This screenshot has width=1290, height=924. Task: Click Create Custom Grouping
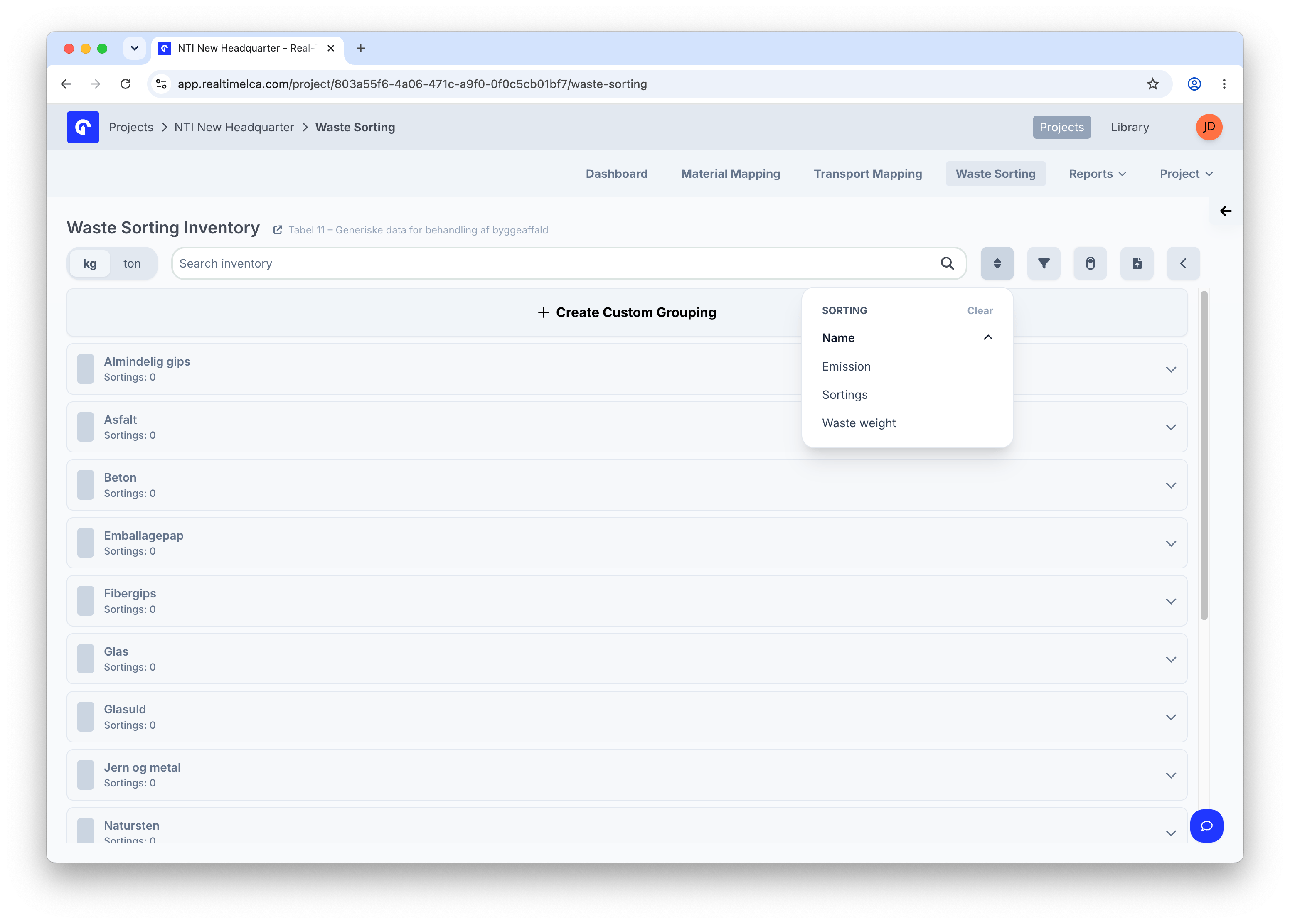tap(627, 312)
